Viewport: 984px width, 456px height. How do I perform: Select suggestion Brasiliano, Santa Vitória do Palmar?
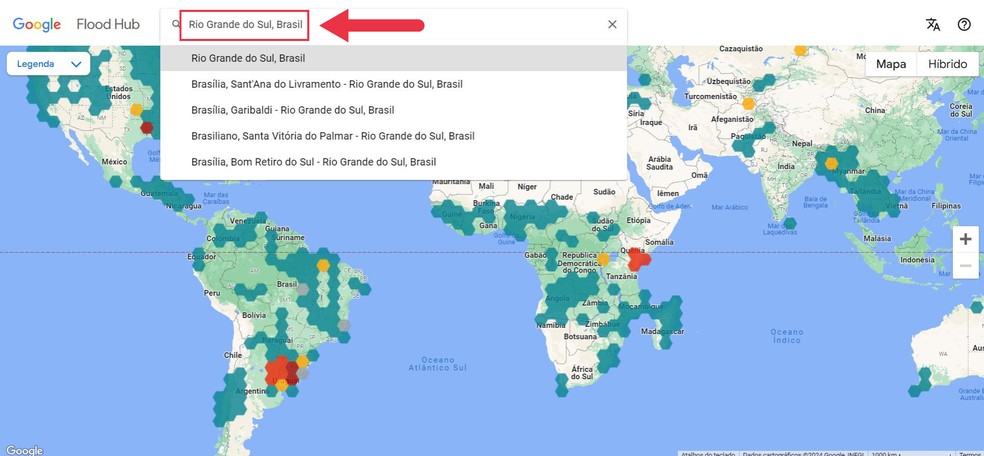tap(393, 136)
